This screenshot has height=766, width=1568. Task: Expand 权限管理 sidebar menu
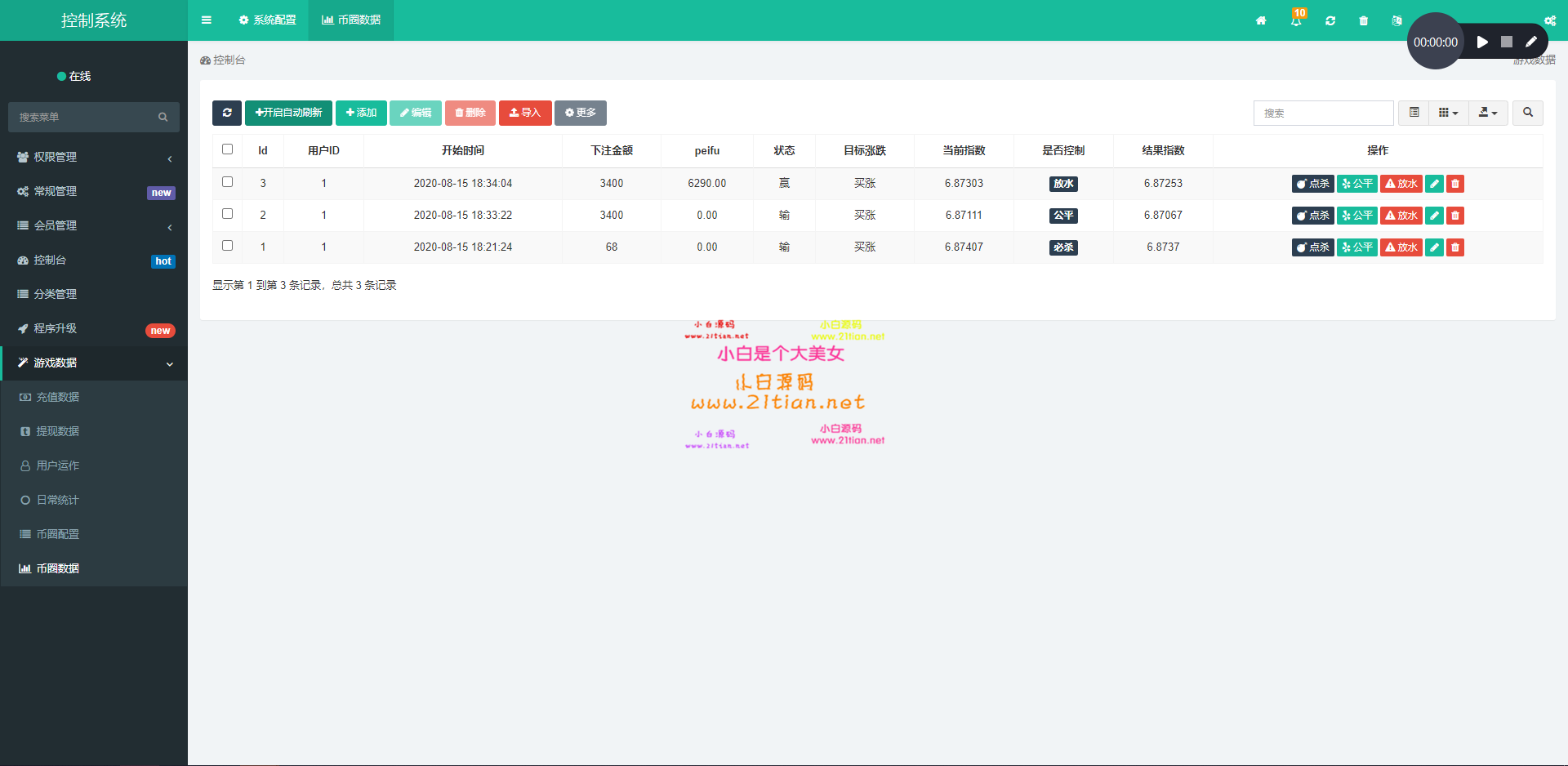point(94,157)
